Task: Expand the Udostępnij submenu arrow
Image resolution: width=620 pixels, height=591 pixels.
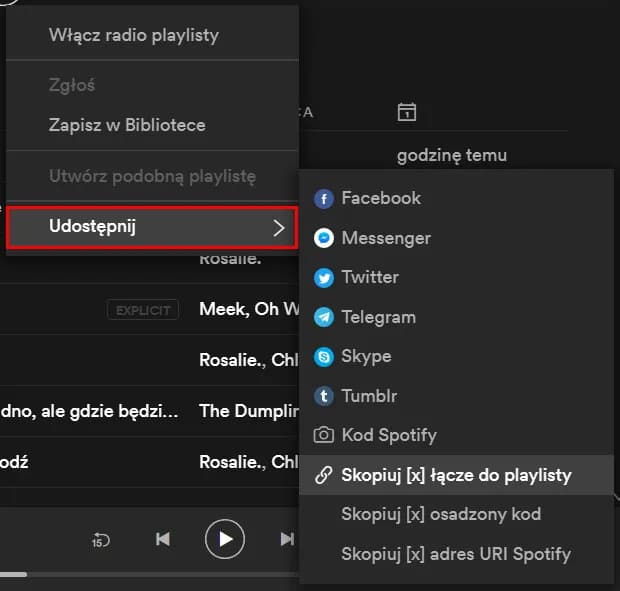Action: point(279,228)
